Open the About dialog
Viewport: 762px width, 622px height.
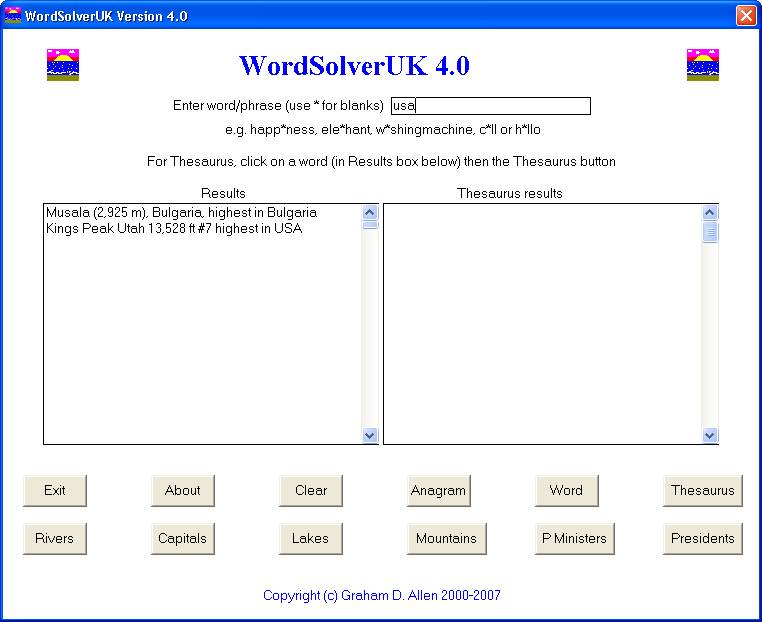coord(183,491)
